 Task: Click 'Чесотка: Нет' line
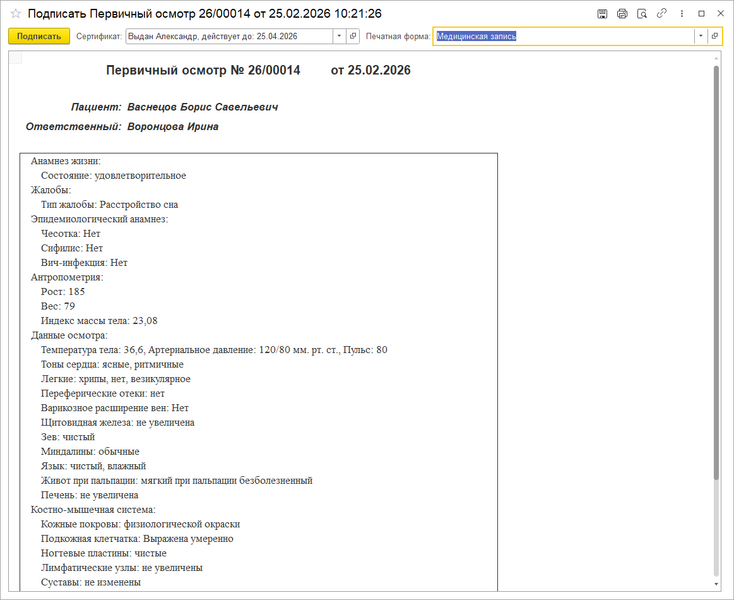70,234
